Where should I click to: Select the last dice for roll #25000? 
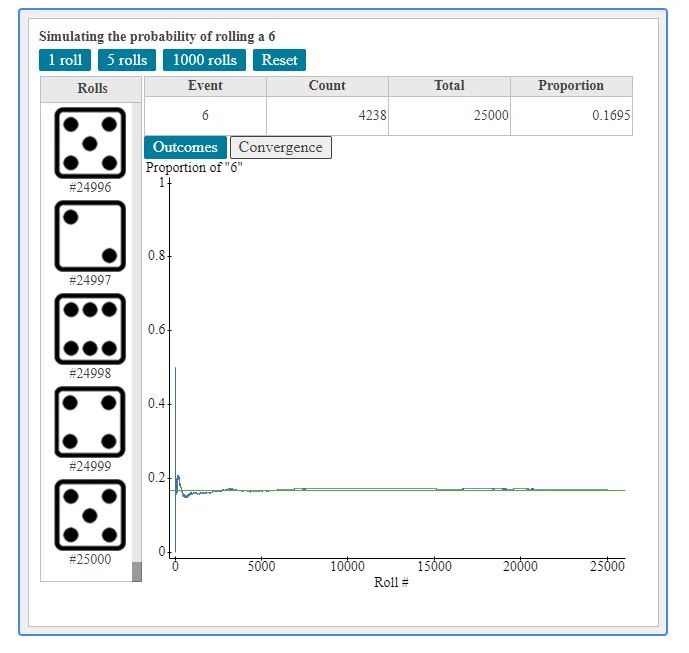90,515
